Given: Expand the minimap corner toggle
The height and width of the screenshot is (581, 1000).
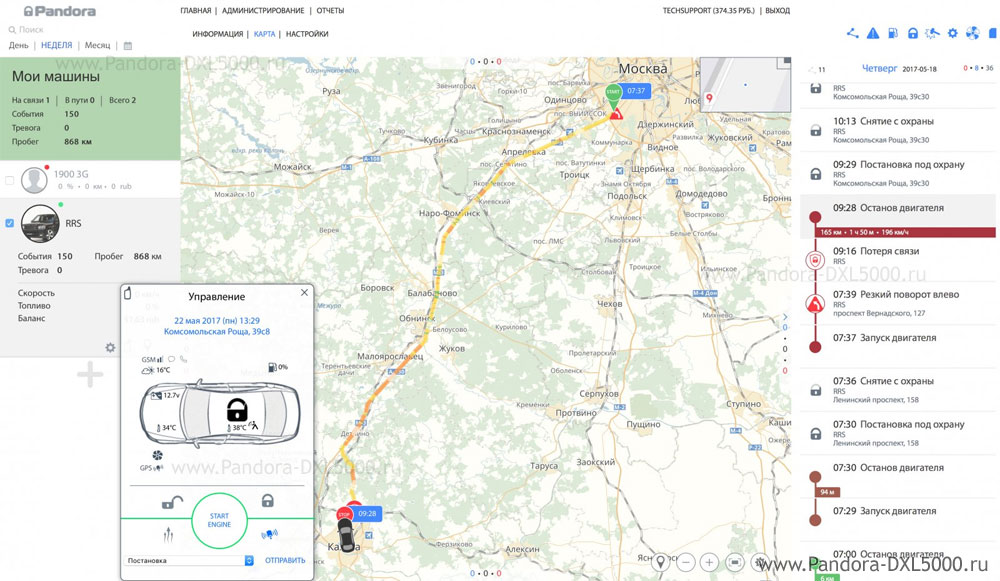Looking at the screenshot, I should click(784, 63).
